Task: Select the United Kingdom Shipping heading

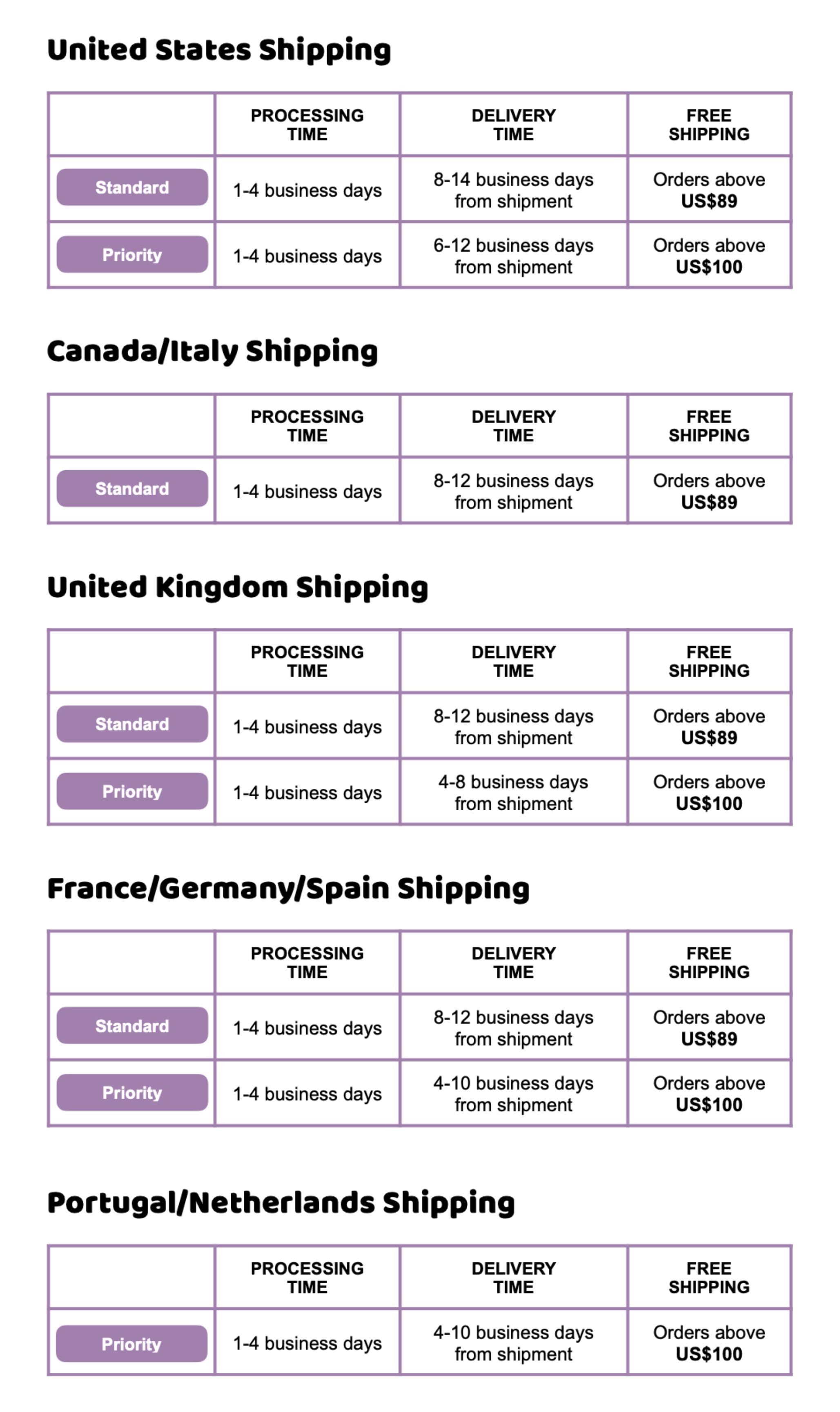Action: point(238,587)
